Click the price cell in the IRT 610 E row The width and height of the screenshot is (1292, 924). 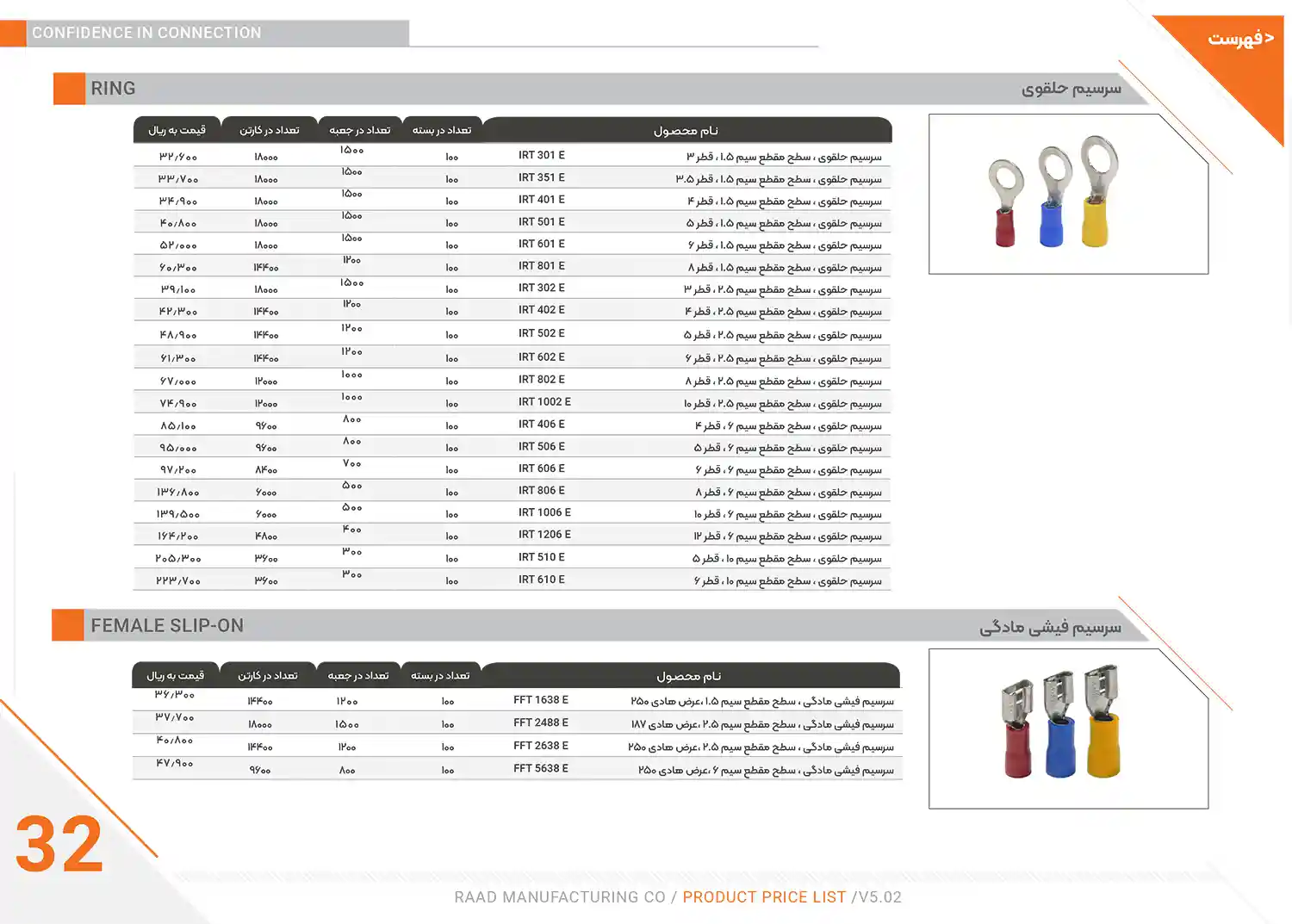click(x=178, y=581)
